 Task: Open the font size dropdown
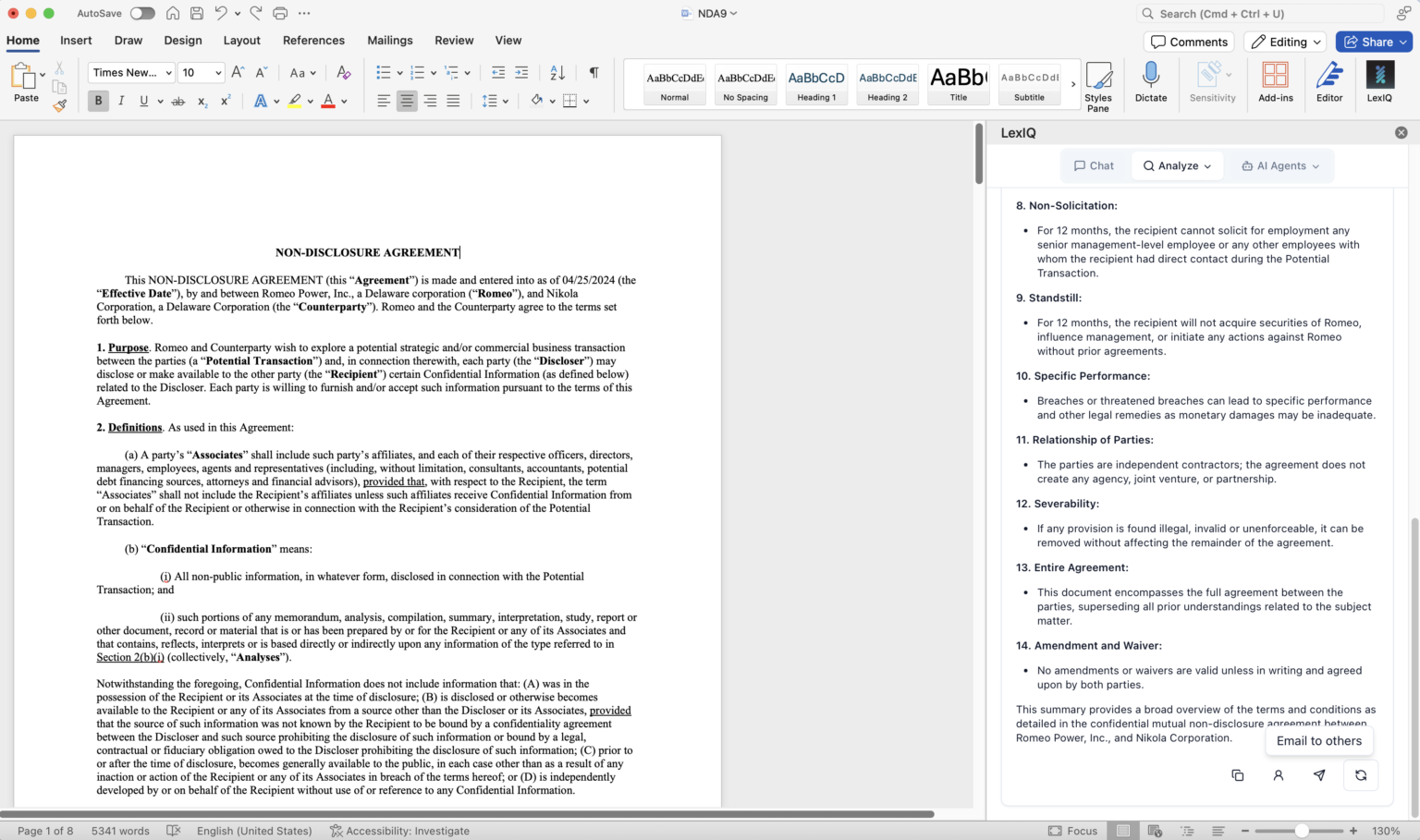click(x=218, y=73)
